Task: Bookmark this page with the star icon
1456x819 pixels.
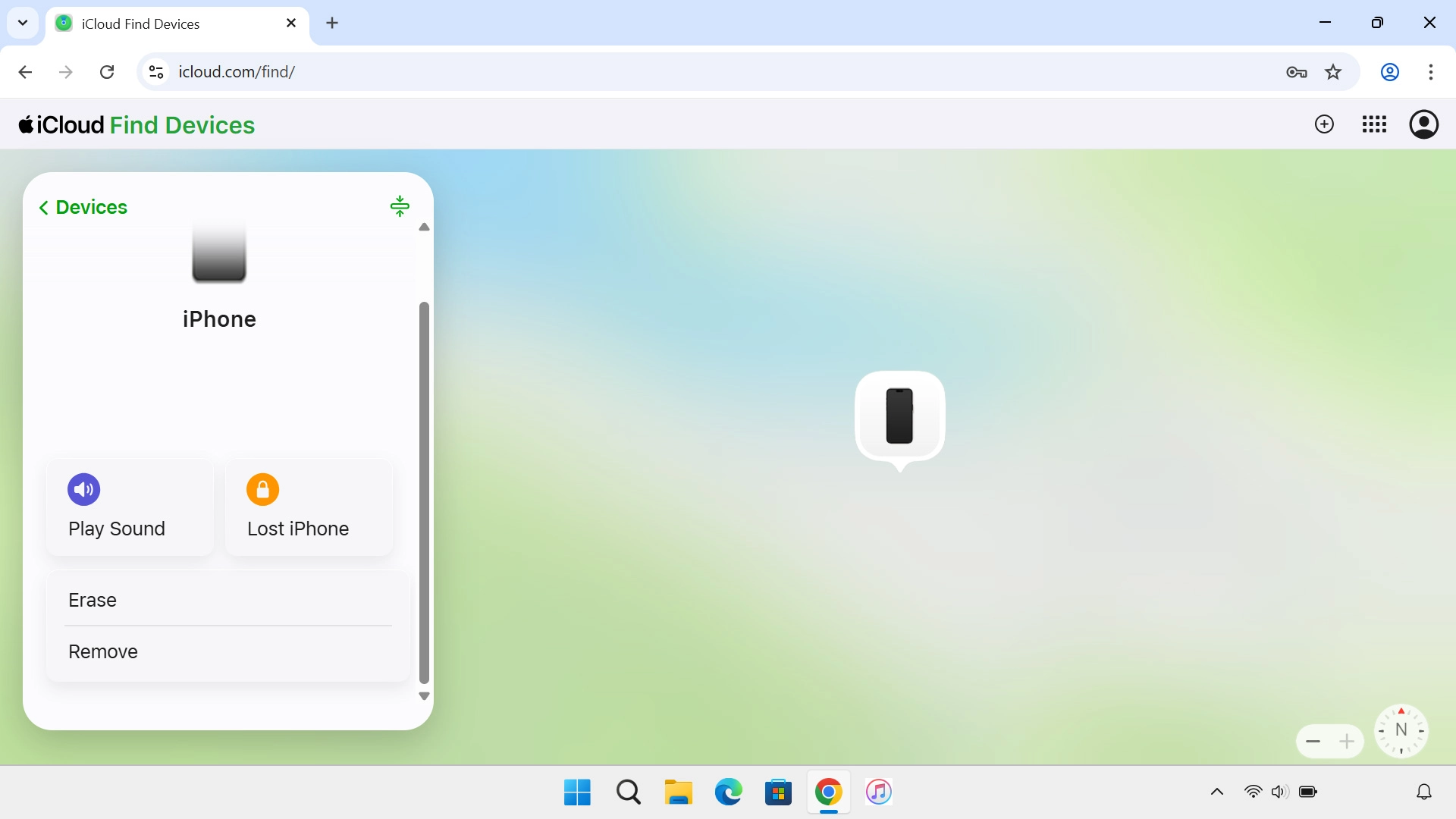Action: [x=1333, y=72]
